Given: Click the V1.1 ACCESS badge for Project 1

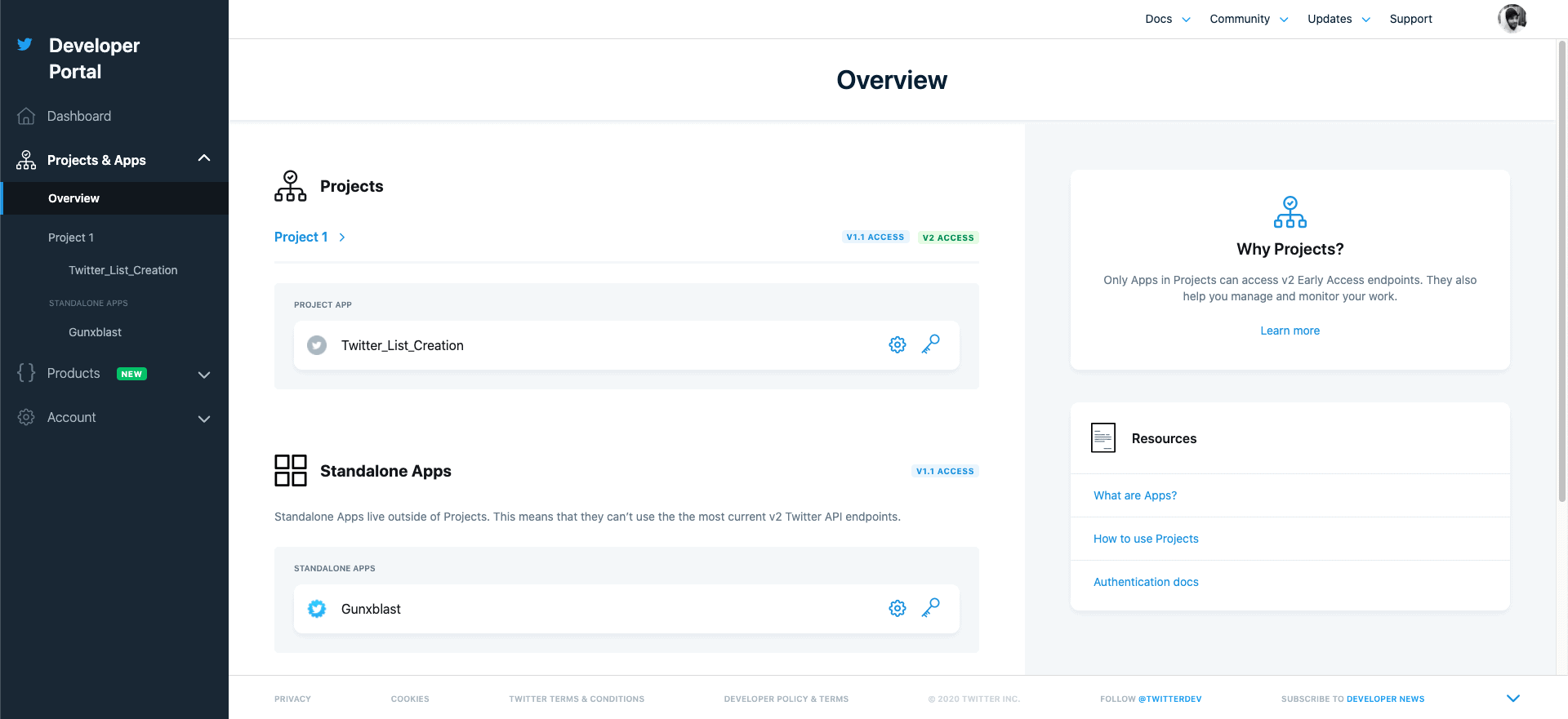Looking at the screenshot, I should point(875,237).
